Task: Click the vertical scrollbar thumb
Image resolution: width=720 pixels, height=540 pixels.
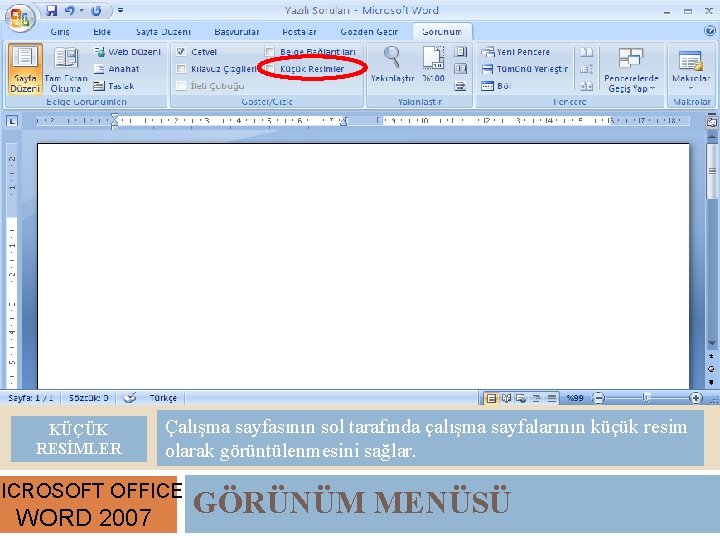Action: (x=712, y=171)
